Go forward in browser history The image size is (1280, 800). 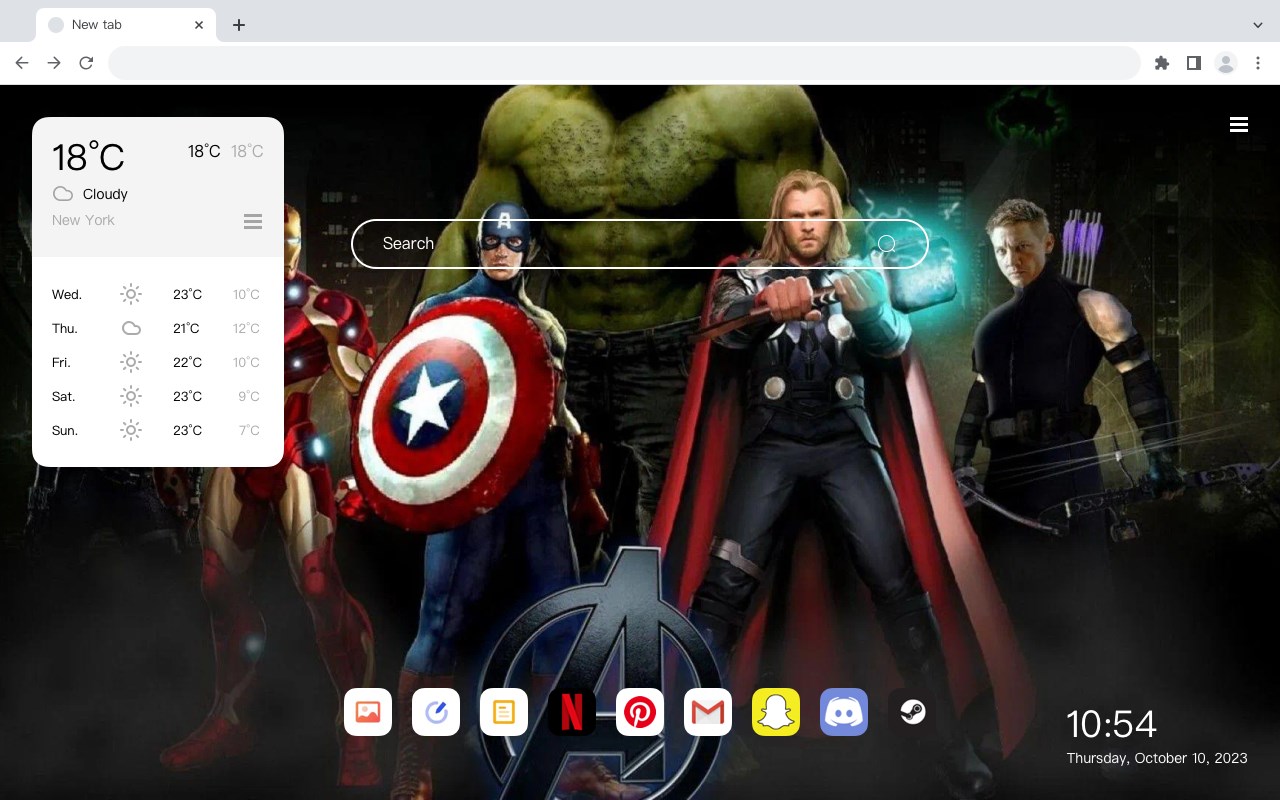54,63
